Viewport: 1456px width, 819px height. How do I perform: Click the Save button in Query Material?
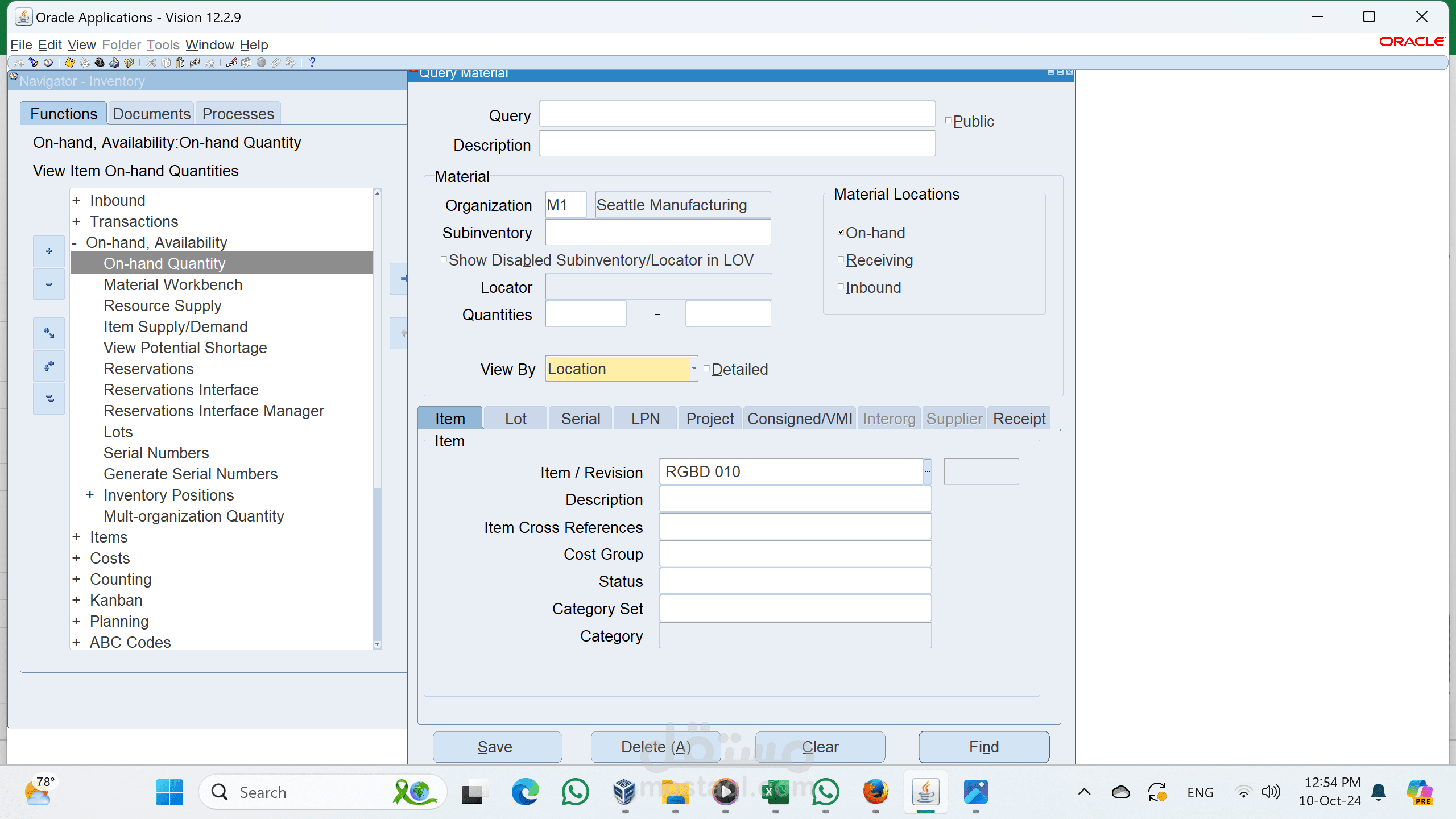click(x=497, y=747)
